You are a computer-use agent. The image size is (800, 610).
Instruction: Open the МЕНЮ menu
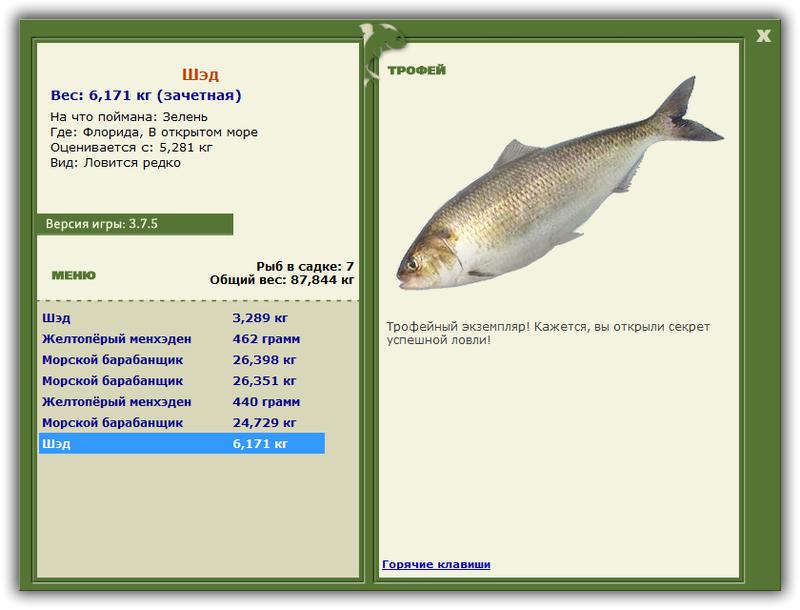pyautogui.click(x=73, y=275)
